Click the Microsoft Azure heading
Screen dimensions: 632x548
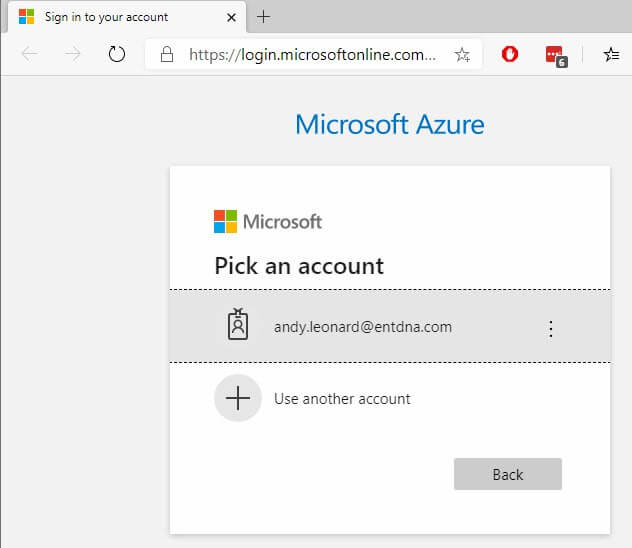[390, 124]
